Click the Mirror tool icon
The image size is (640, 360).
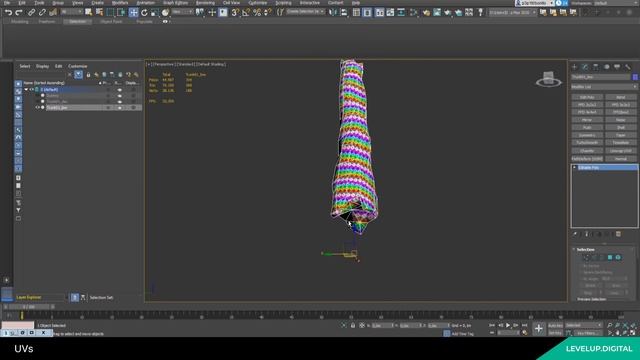tap(333, 12)
